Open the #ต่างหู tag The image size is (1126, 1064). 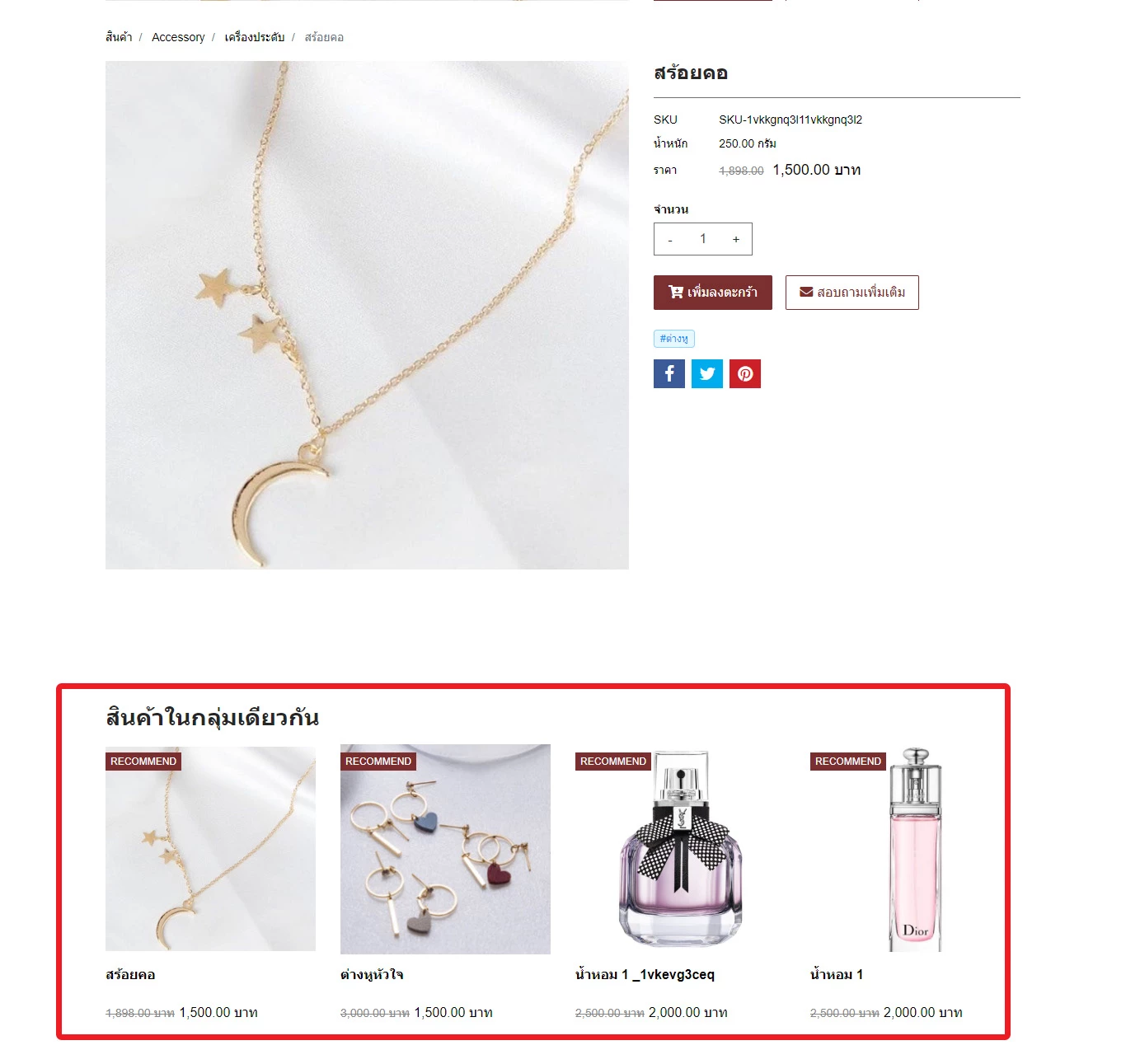pos(674,339)
